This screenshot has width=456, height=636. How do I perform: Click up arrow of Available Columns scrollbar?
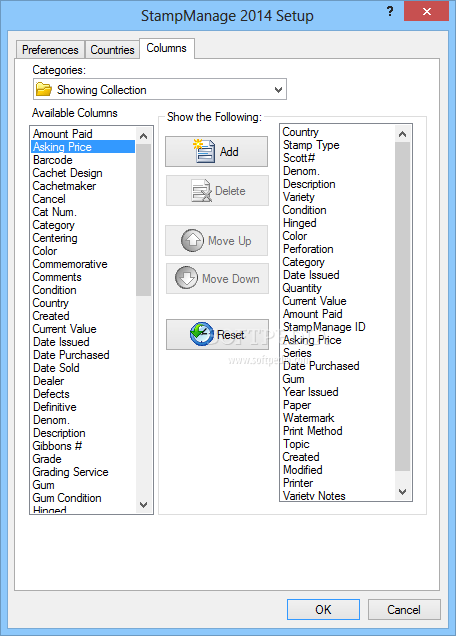(144, 136)
